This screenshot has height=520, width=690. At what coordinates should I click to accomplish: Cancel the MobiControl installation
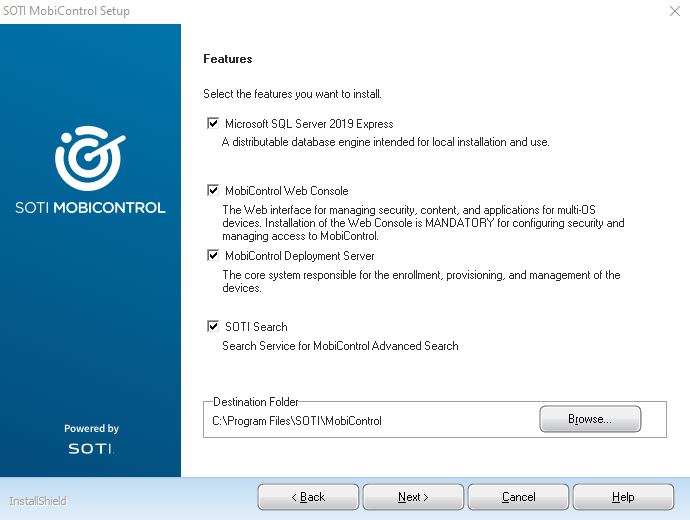(x=518, y=497)
